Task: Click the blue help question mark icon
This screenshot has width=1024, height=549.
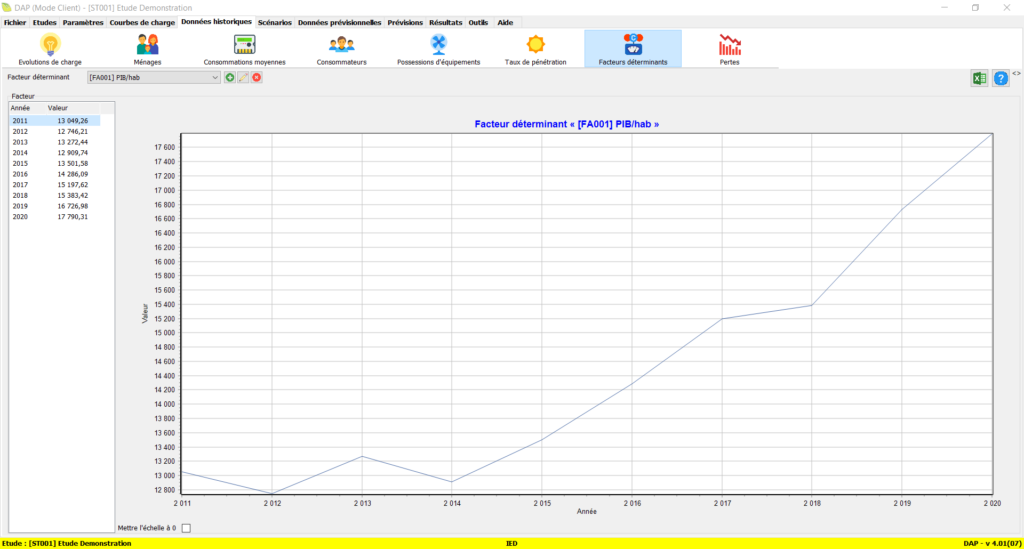Action: pyautogui.click(x=1000, y=78)
